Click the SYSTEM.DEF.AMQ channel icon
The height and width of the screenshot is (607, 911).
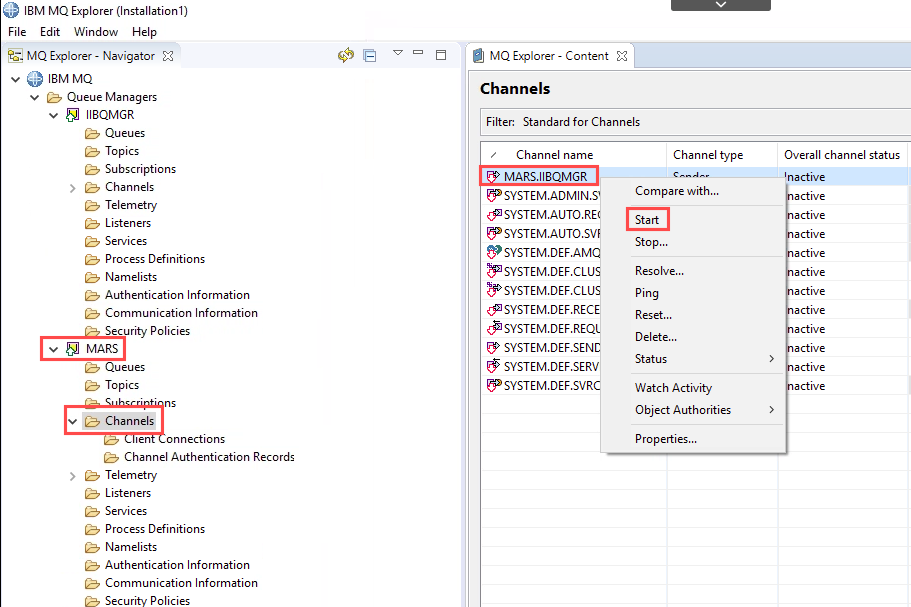point(493,252)
